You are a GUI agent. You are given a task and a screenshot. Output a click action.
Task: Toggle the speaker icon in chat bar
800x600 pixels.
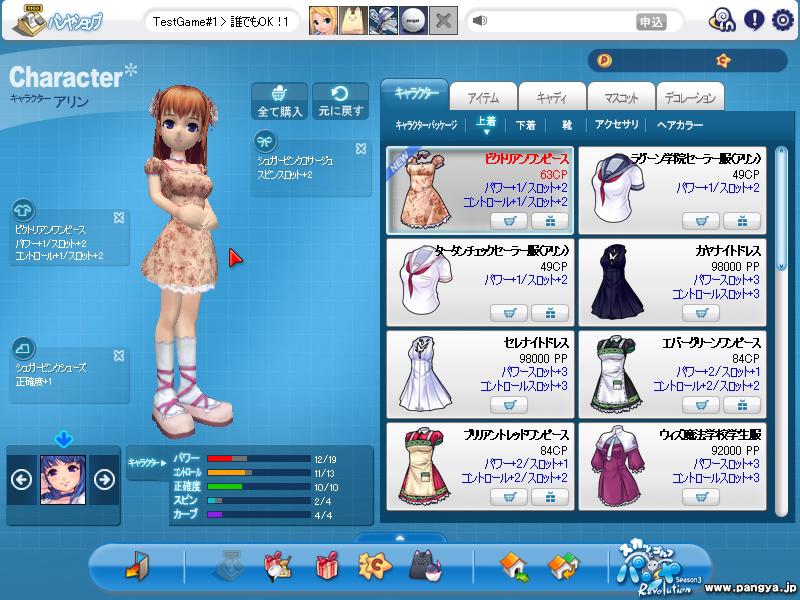pyautogui.click(x=480, y=21)
